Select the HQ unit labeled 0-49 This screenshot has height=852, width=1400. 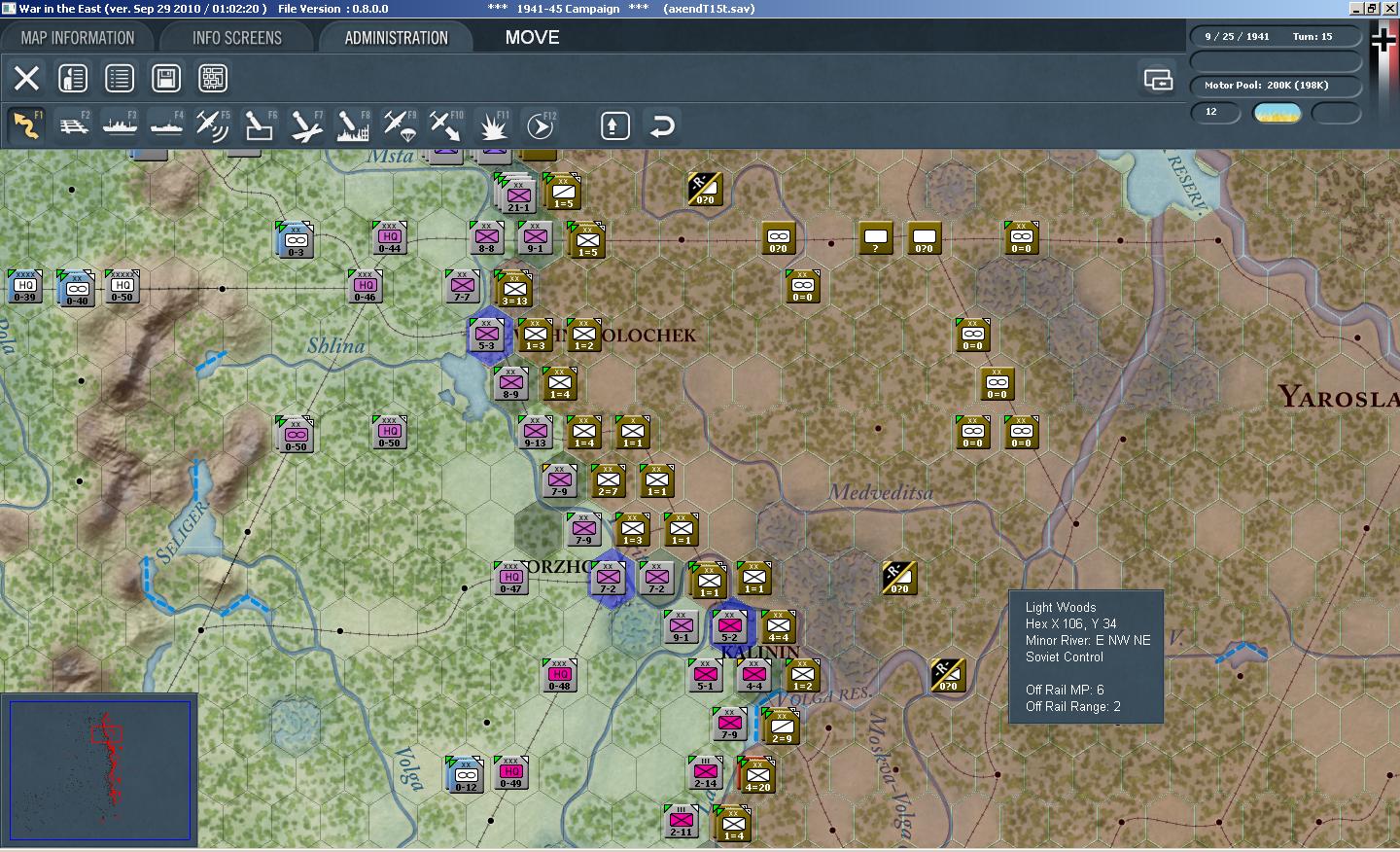[x=511, y=773]
